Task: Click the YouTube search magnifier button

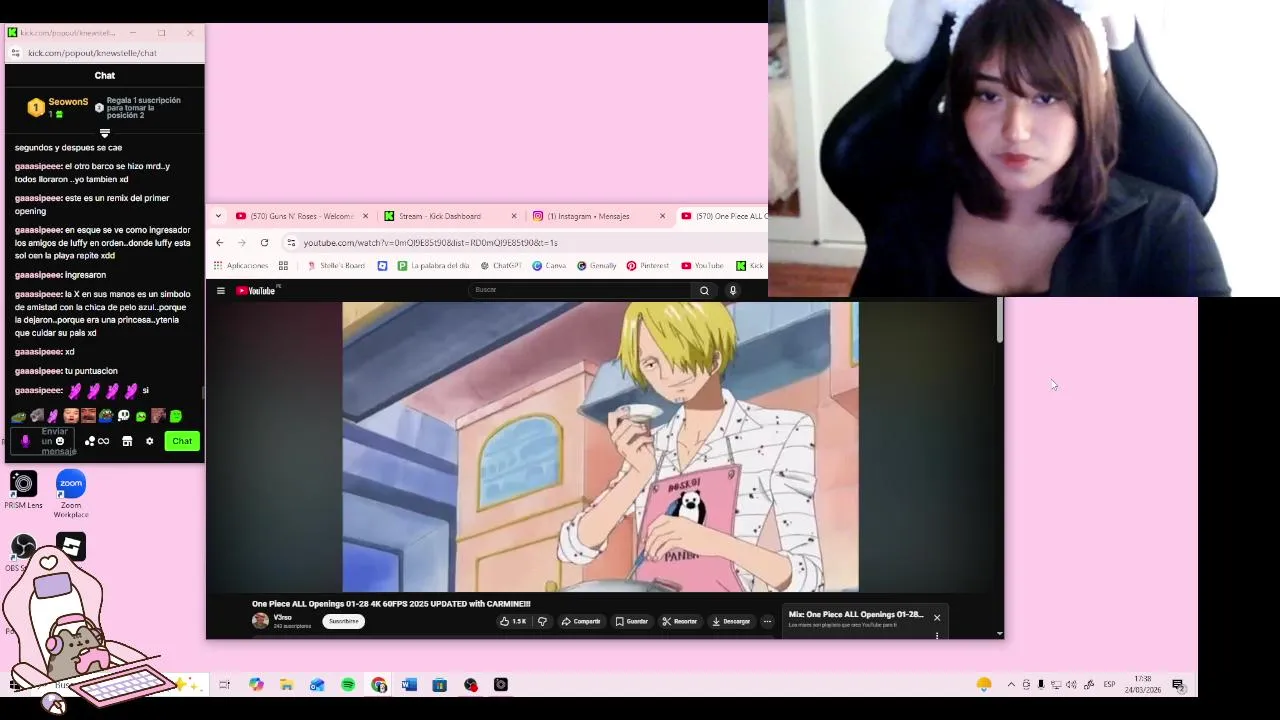Action: pyautogui.click(x=704, y=290)
